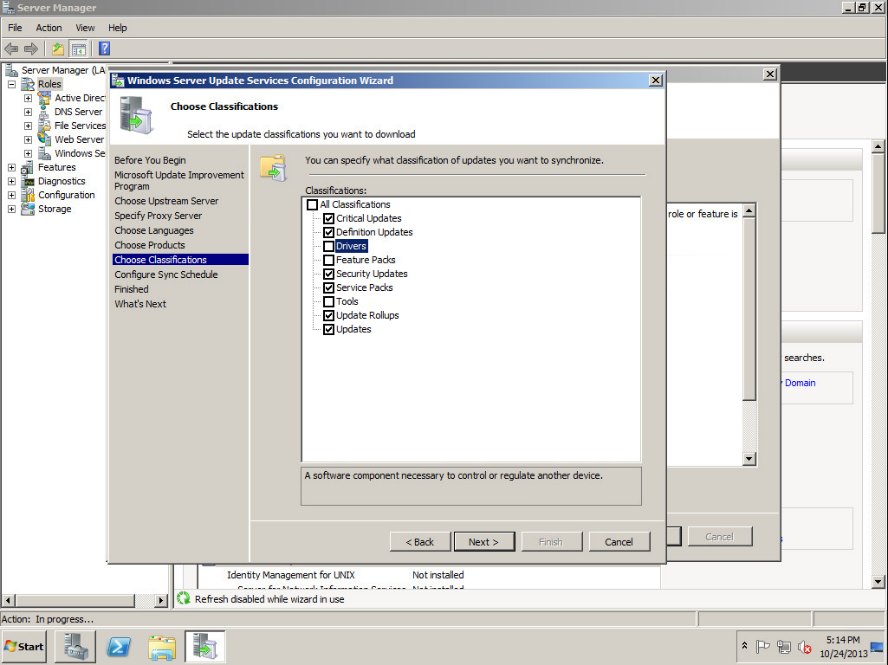Click the Web Server role icon

[44, 139]
